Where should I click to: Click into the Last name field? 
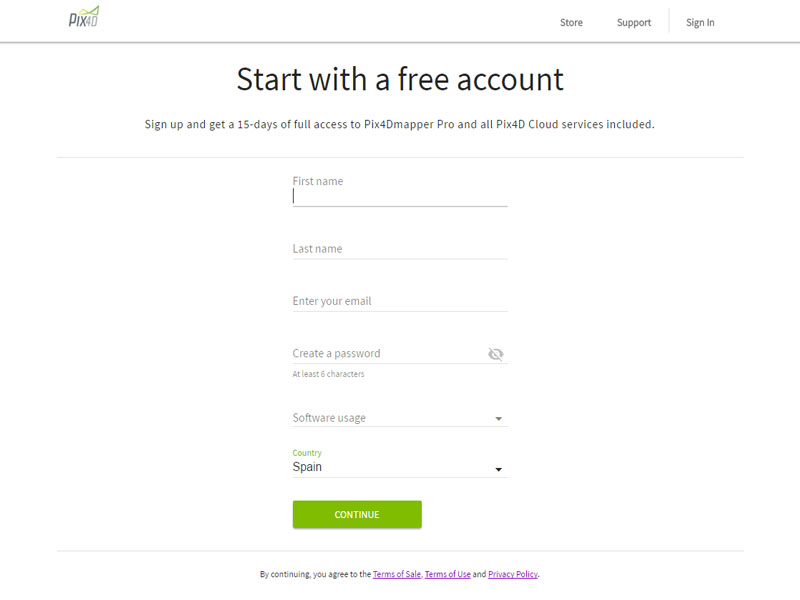tap(399, 249)
